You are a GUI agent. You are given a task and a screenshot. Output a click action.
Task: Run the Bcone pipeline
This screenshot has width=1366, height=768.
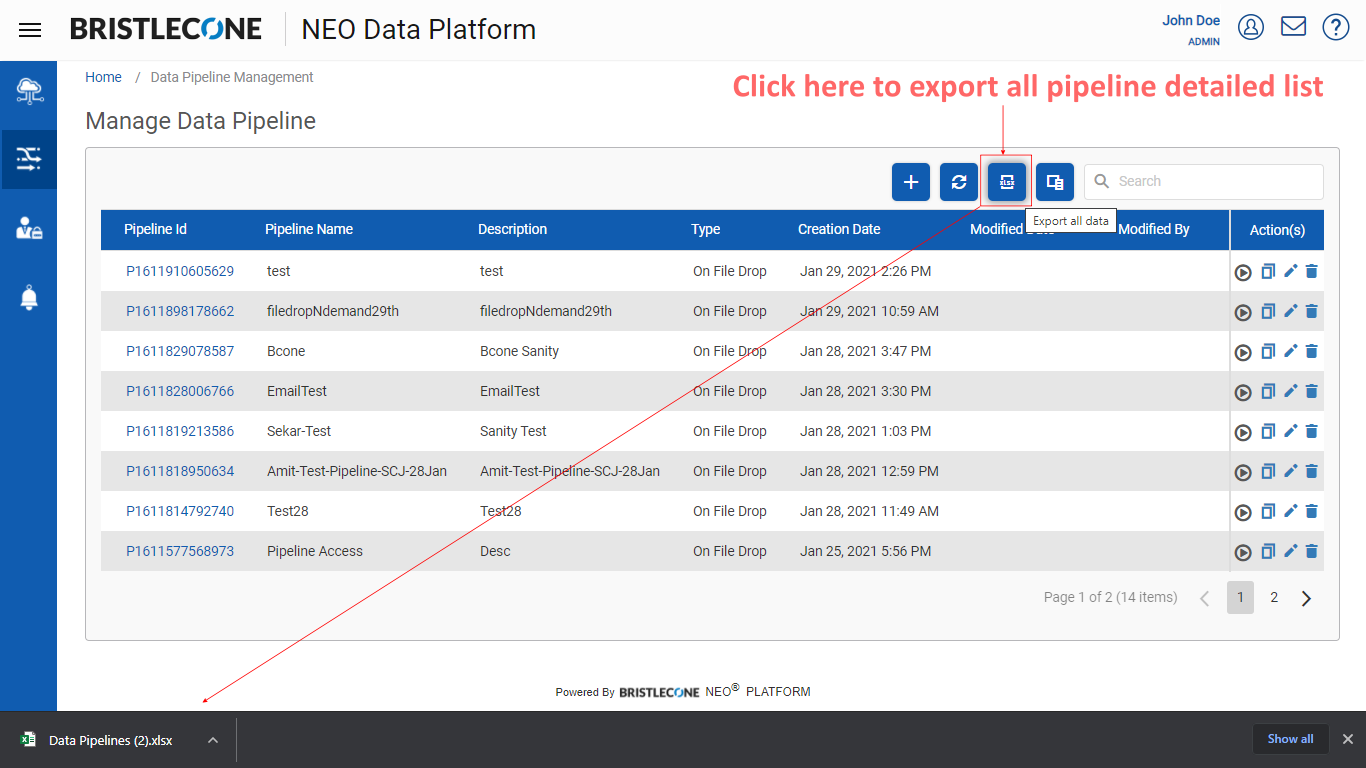point(1243,352)
